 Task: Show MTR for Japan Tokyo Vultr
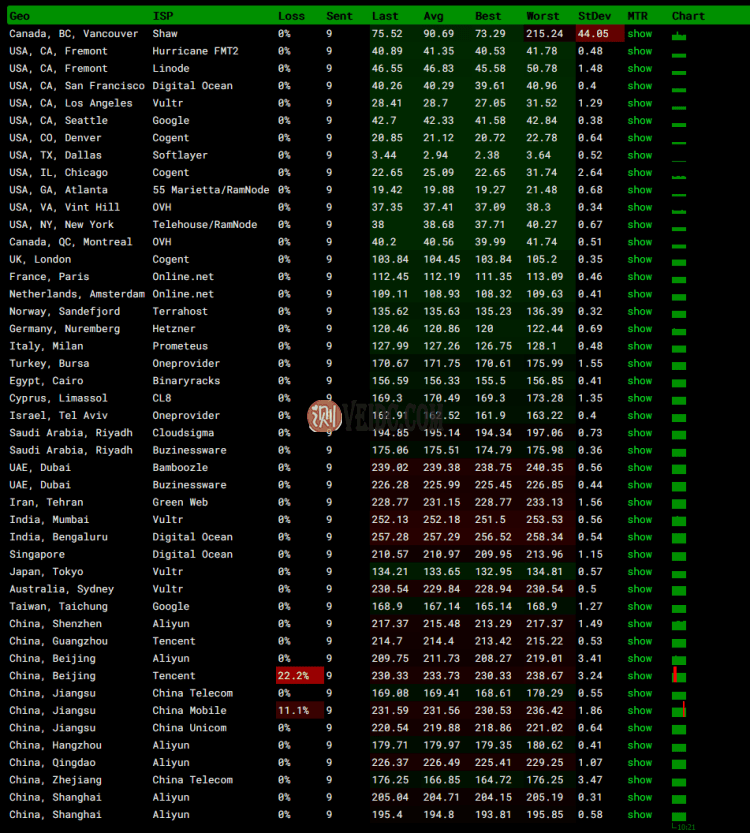pos(640,572)
